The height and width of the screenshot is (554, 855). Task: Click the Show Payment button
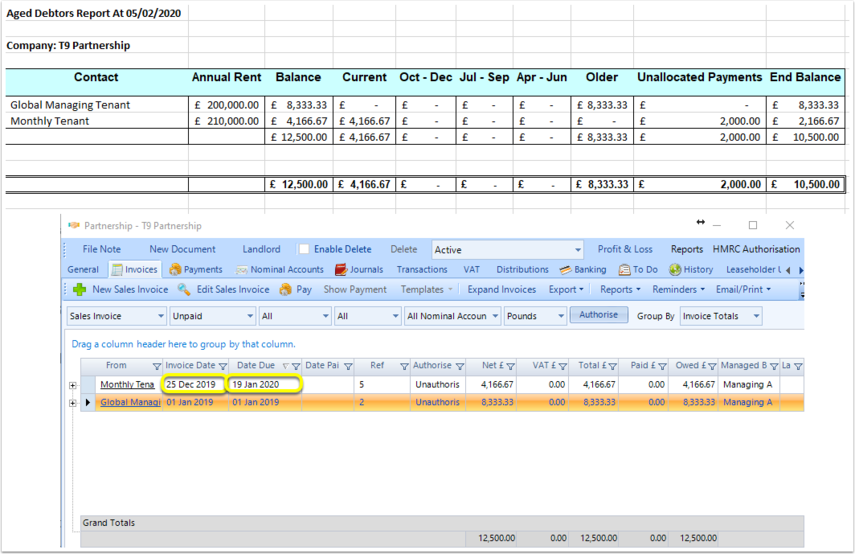355,290
